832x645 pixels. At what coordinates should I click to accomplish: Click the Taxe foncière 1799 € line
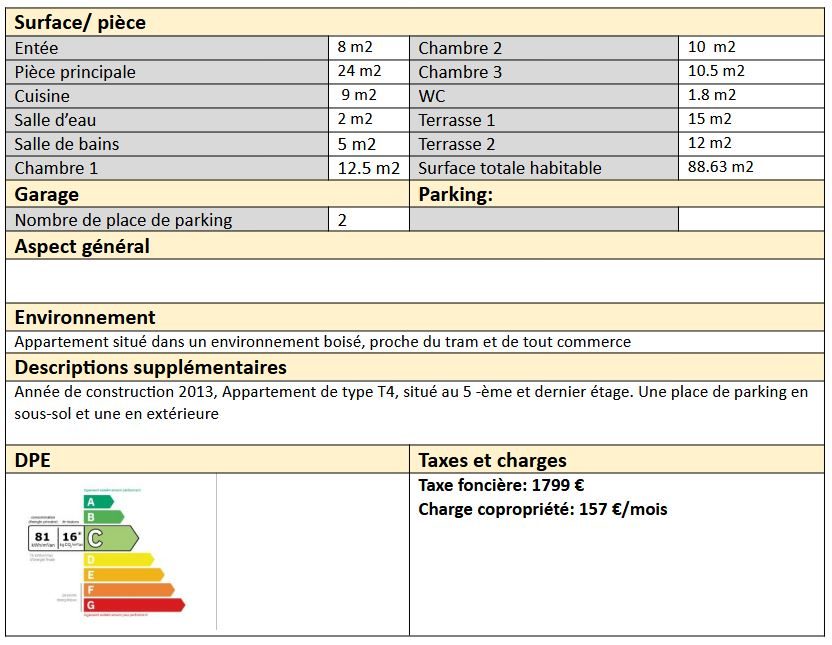tap(501, 485)
